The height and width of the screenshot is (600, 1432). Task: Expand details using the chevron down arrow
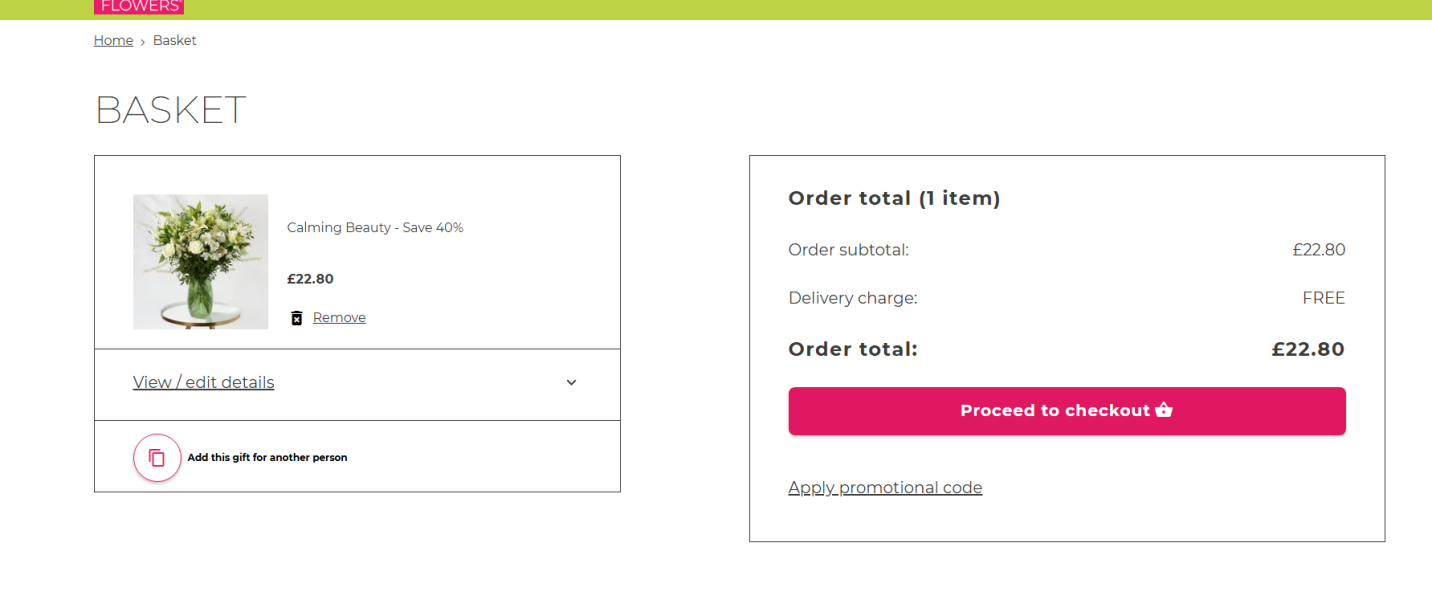tap(571, 383)
